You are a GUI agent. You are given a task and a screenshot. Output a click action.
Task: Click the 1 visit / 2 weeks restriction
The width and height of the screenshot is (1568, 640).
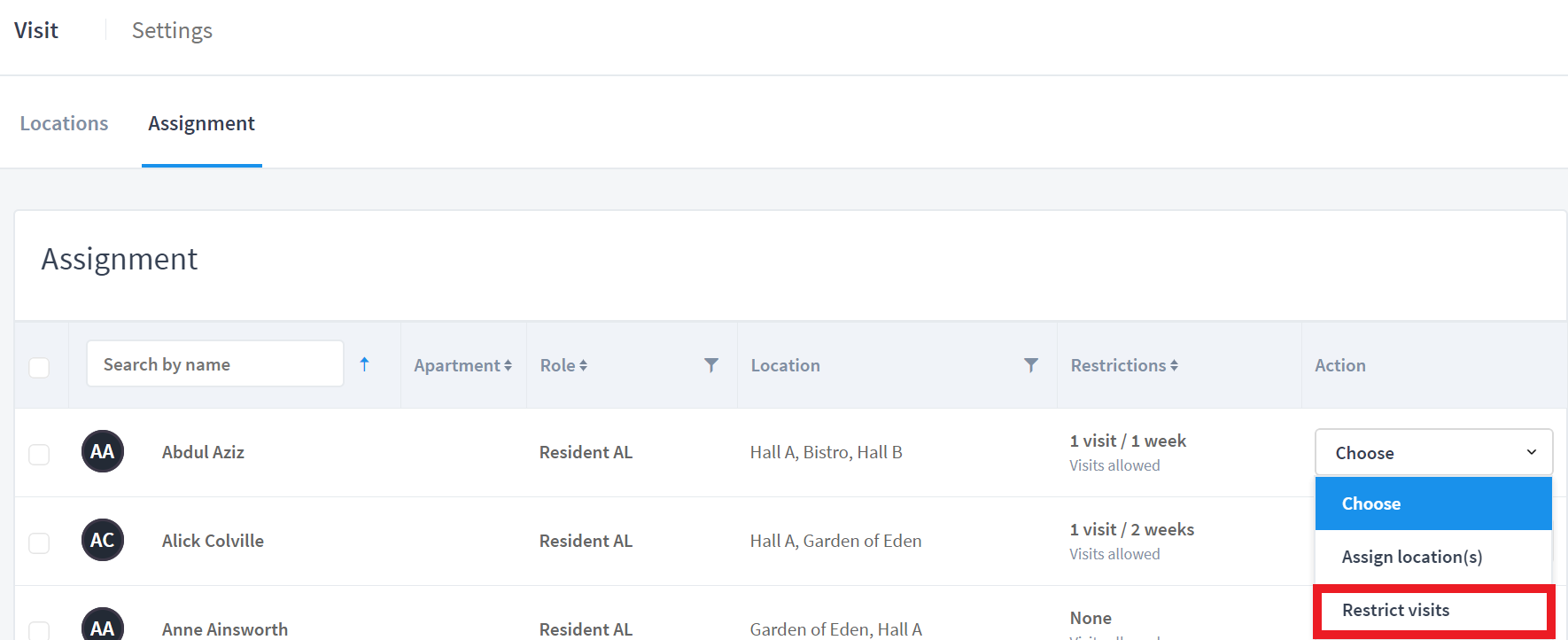click(1132, 529)
